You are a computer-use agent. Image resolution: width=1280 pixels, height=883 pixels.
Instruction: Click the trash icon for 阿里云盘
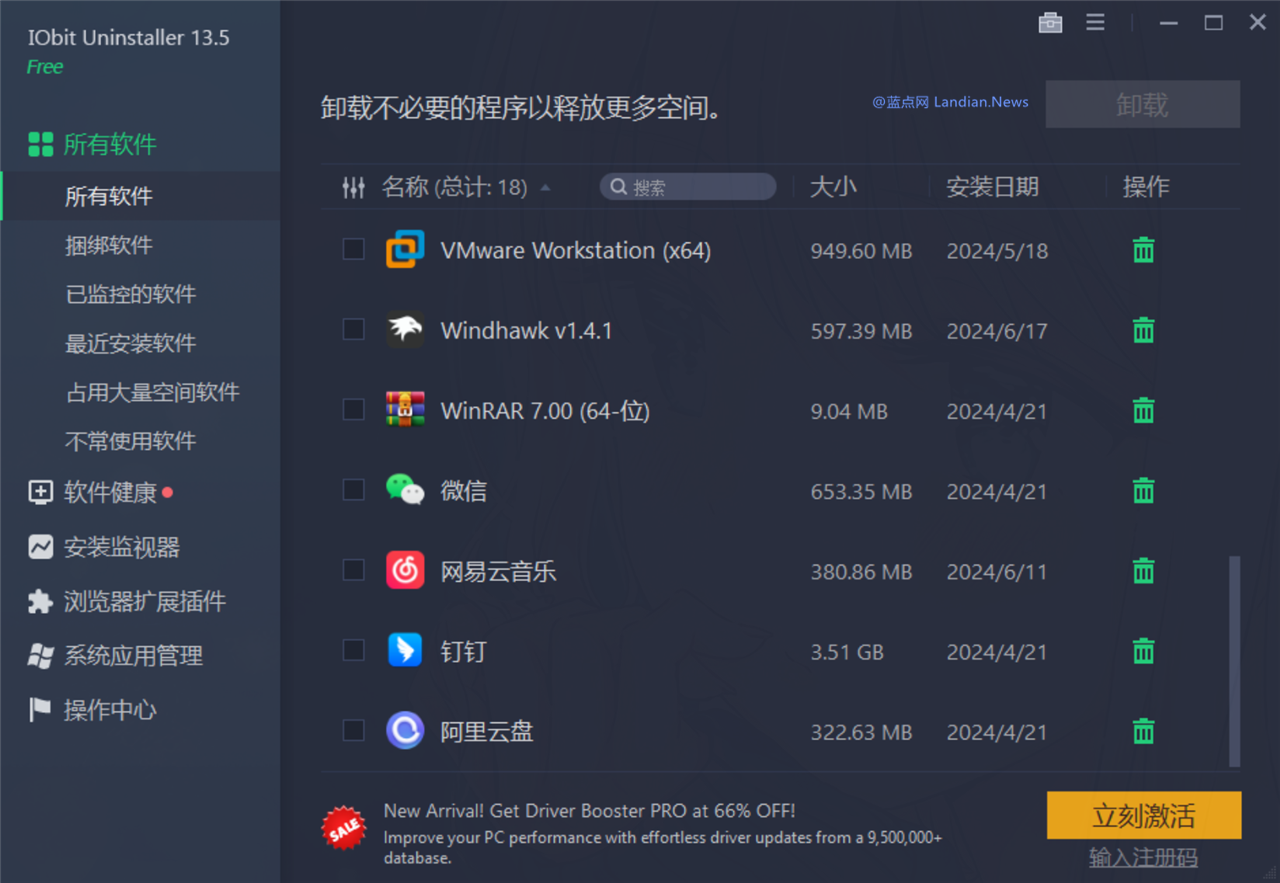tap(1143, 731)
